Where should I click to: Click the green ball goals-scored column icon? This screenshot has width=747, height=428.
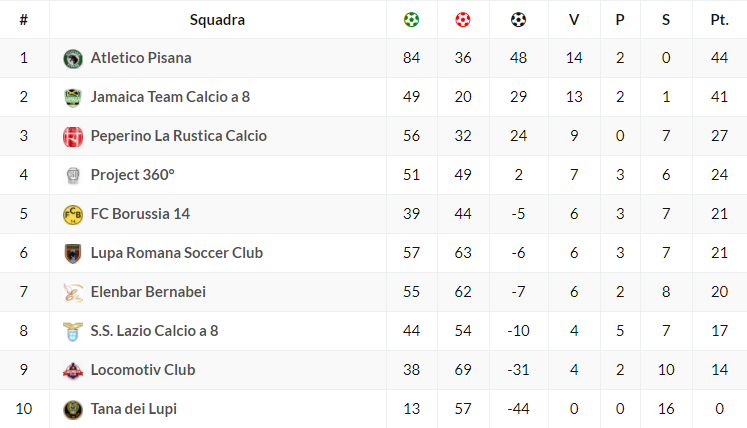(411, 19)
